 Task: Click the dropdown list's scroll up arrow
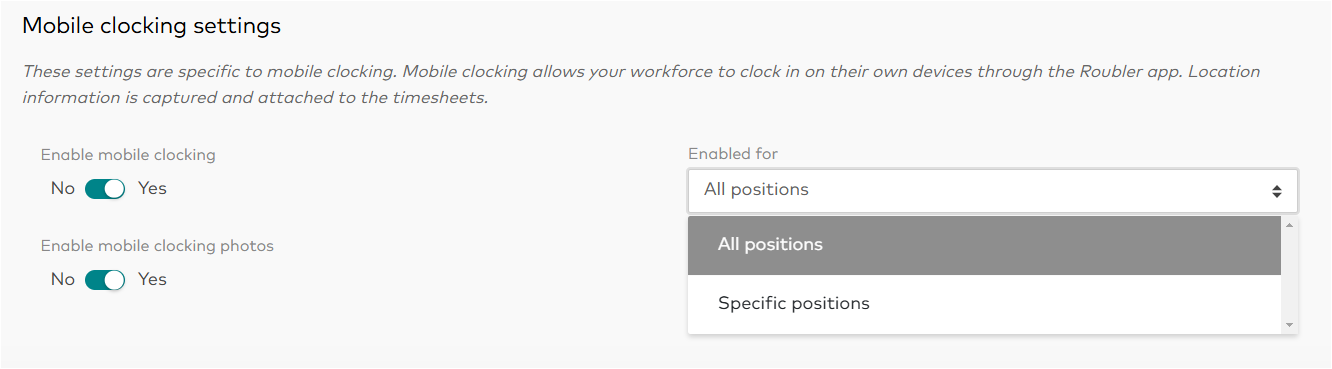1289,224
